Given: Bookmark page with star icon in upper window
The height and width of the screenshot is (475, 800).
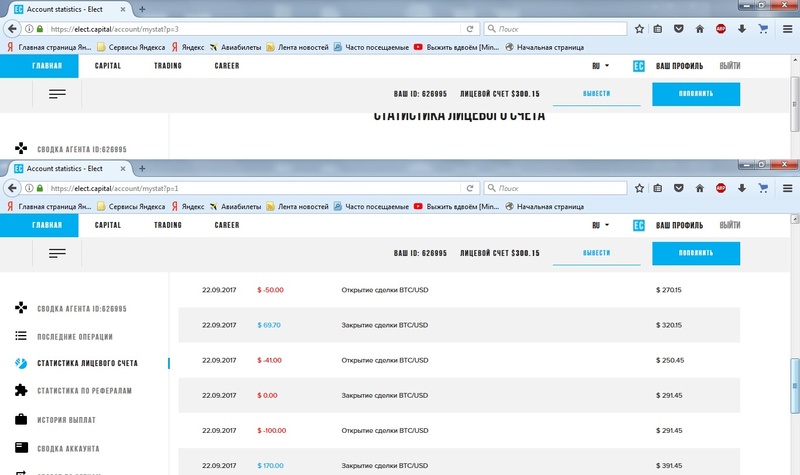Looking at the screenshot, I should 639,29.
